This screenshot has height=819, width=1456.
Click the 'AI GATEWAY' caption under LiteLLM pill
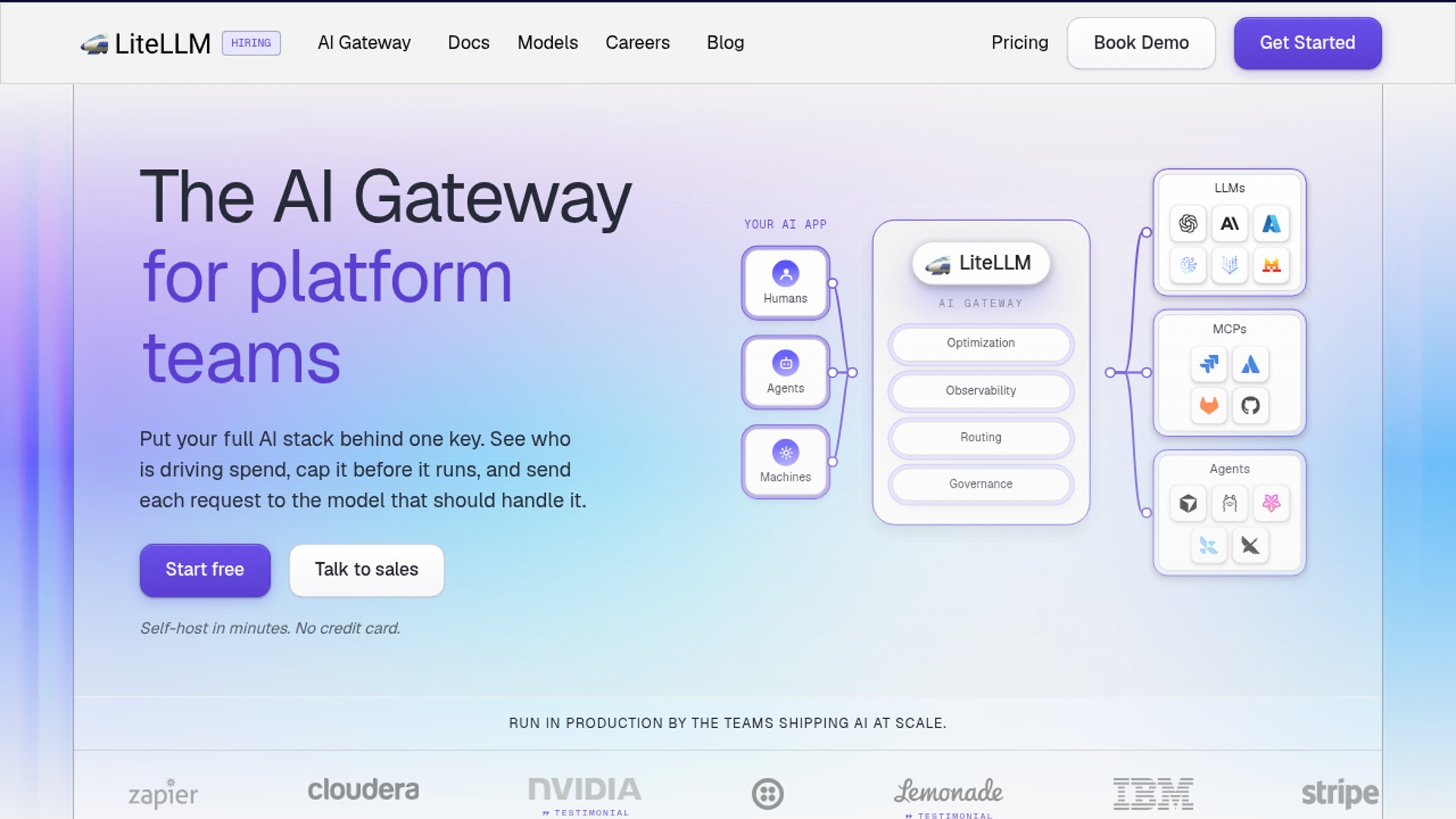[981, 303]
